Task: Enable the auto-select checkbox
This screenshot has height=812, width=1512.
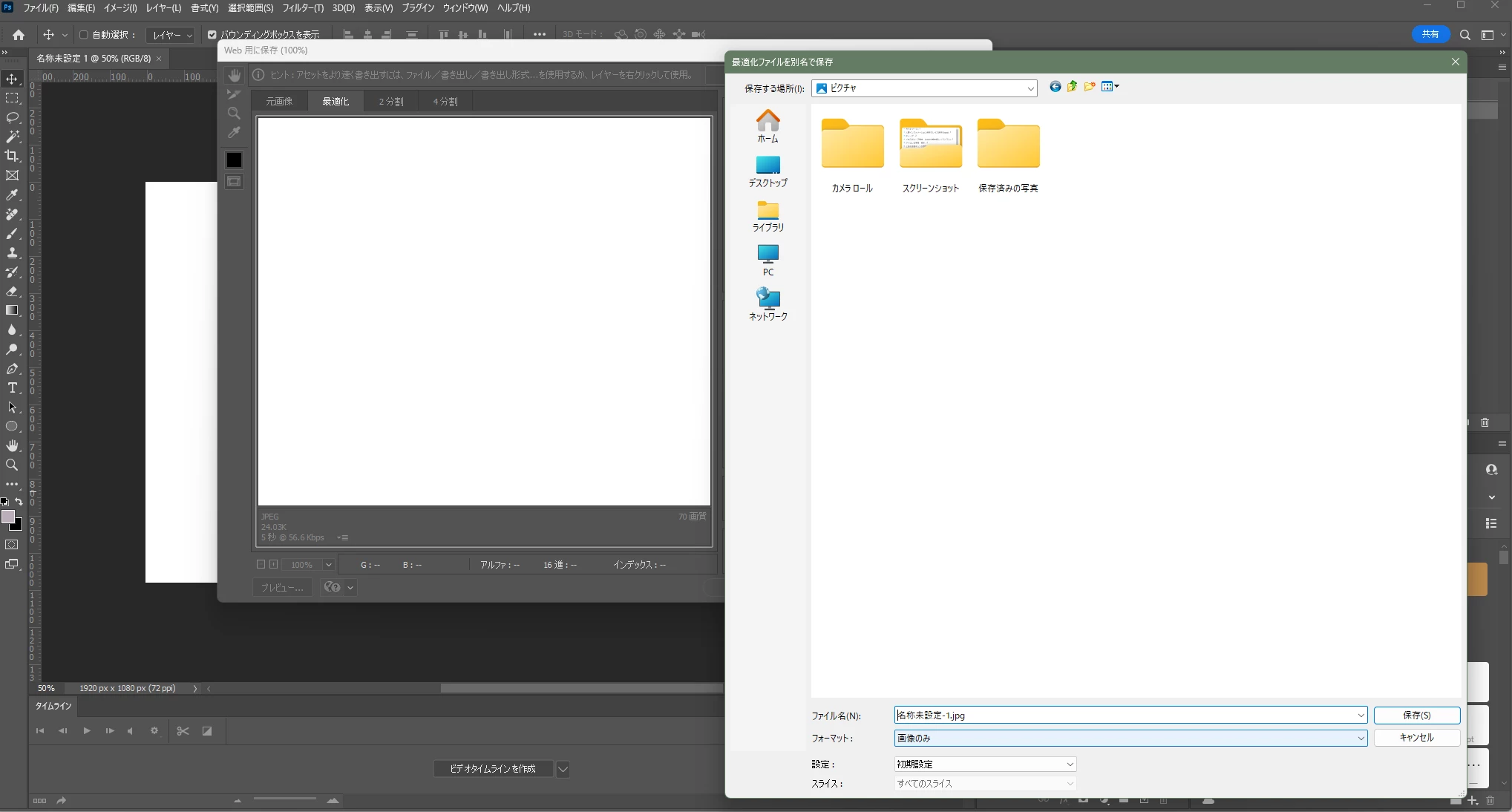Action: (84, 35)
